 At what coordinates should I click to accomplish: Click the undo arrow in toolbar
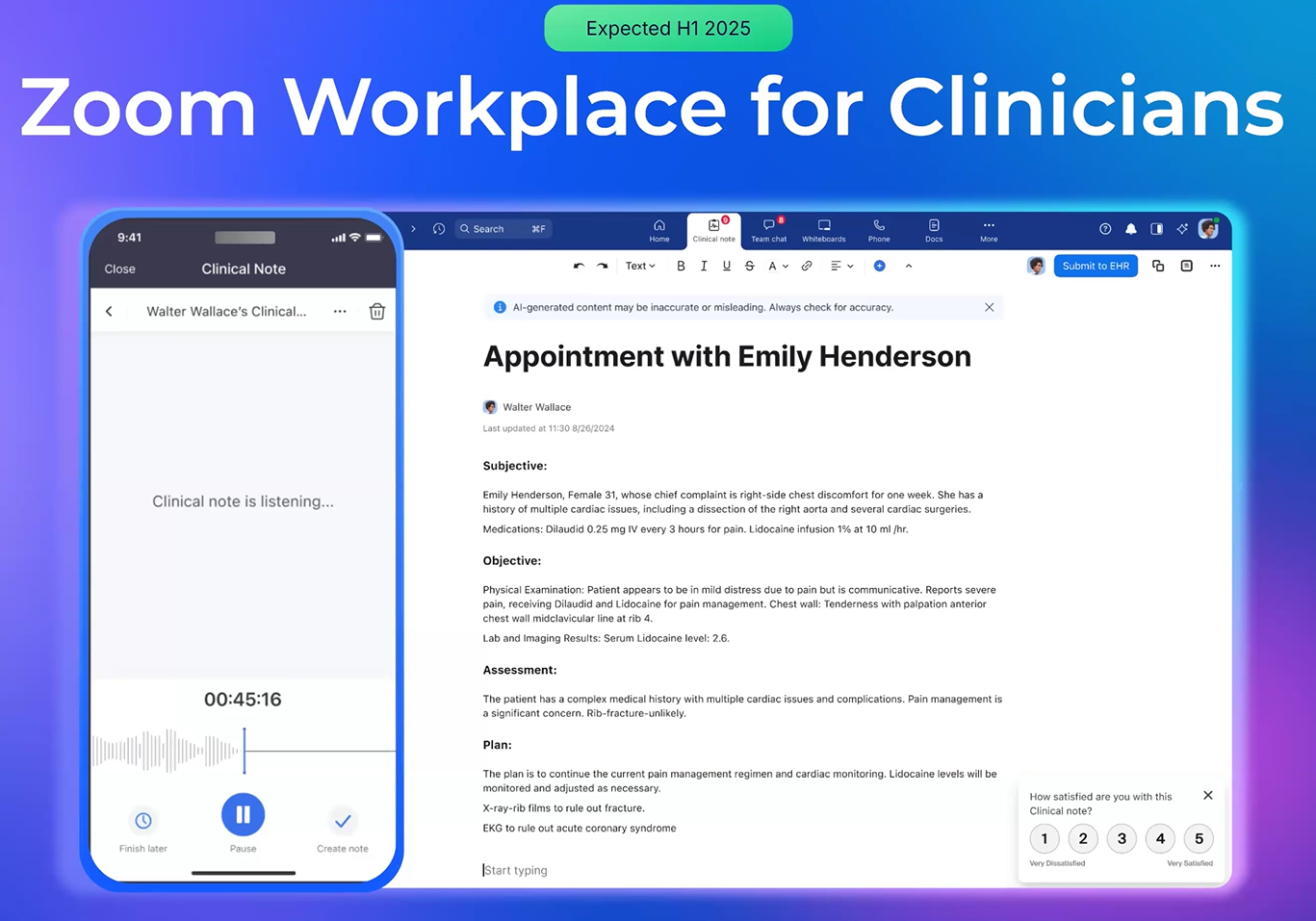pyautogui.click(x=579, y=267)
